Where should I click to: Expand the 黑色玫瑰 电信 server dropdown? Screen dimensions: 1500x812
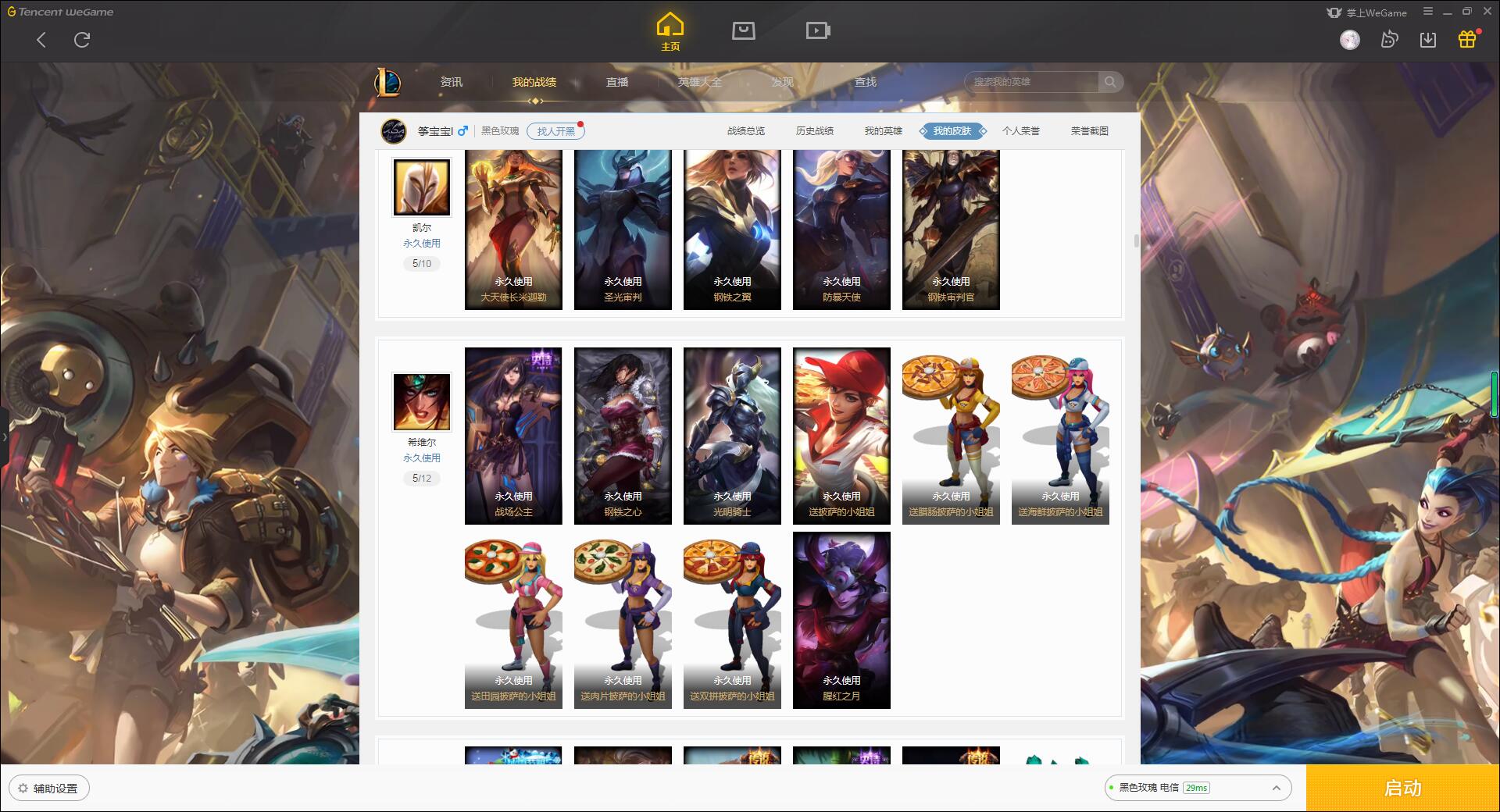point(1198,788)
